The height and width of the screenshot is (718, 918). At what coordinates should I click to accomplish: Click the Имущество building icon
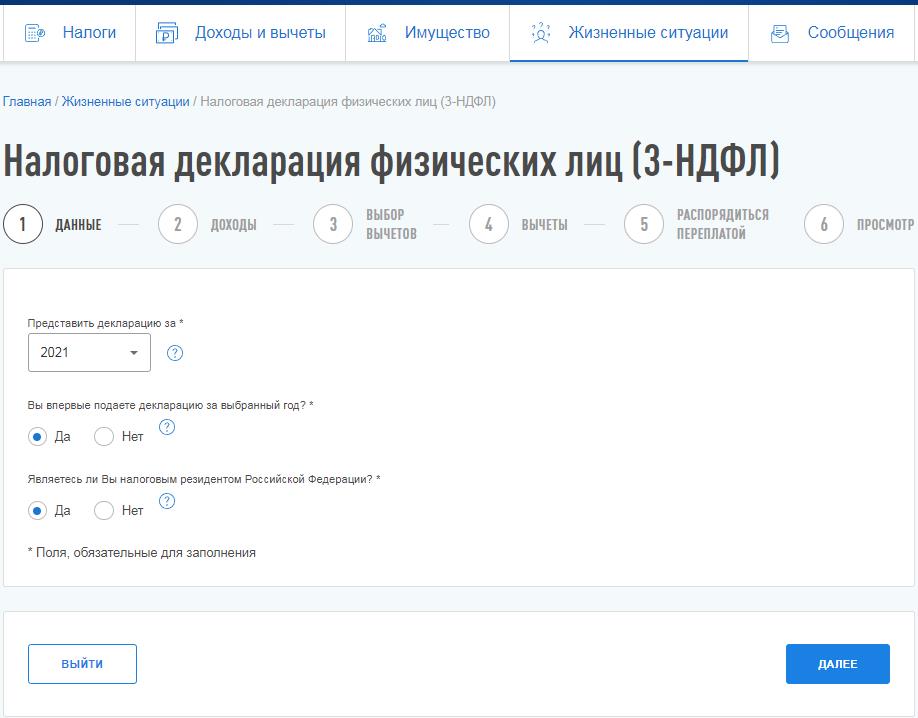pyautogui.click(x=377, y=33)
